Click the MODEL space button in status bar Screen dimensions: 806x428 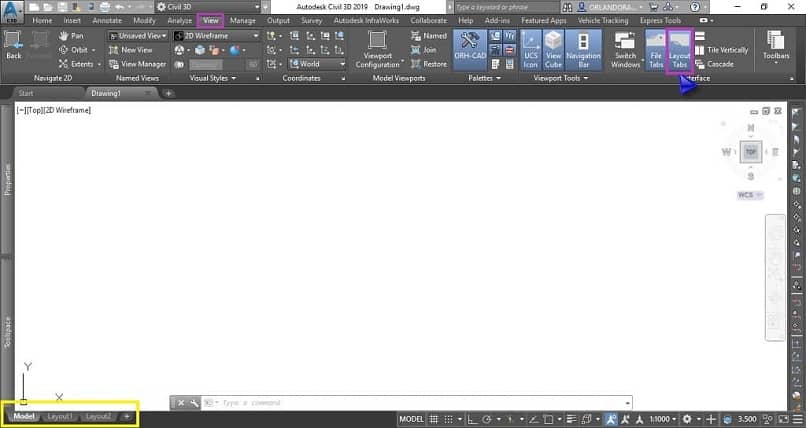click(x=411, y=419)
